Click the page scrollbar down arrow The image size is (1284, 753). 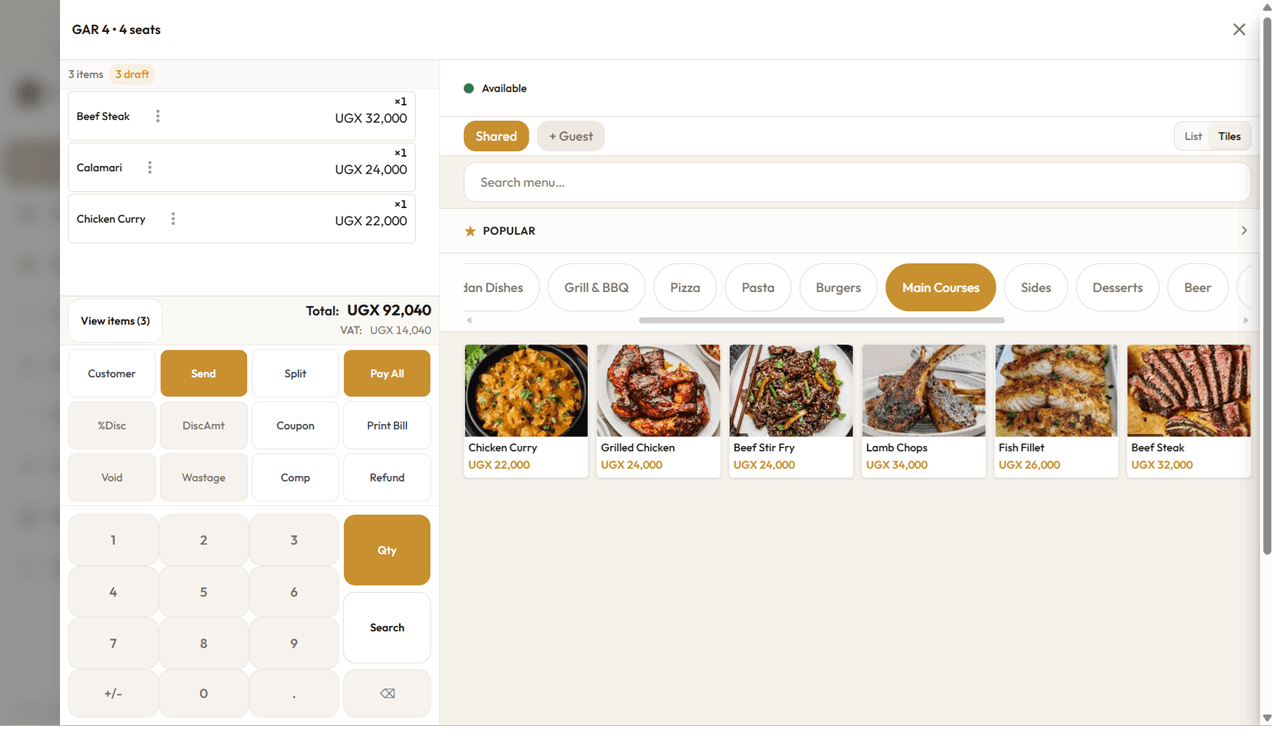[1267, 718]
